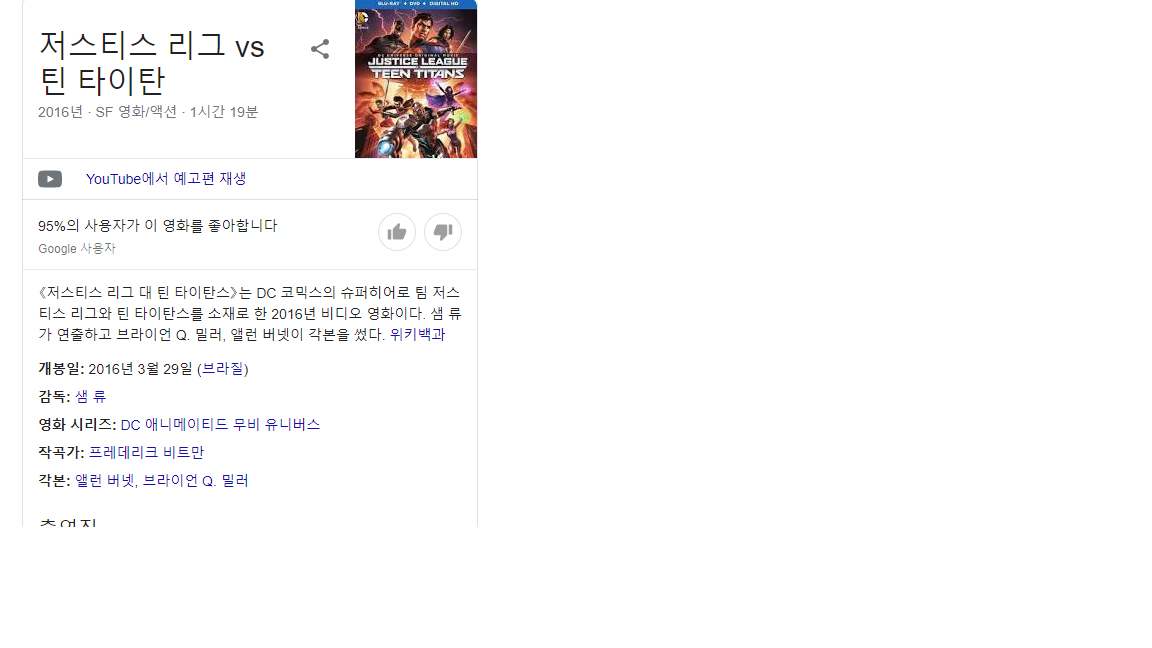Click the 브라질 release country link
The width and height of the screenshot is (1152, 648).
[x=223, y=369]
